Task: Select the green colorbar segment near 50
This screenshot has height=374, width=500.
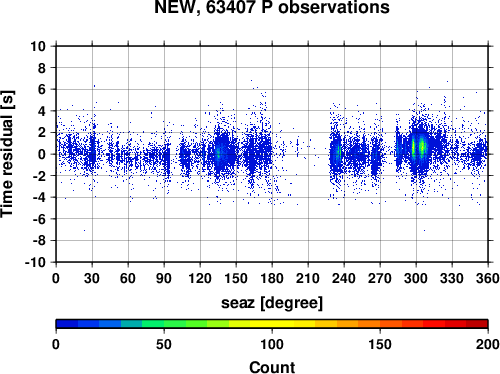Action: pyautogui.click(x=164, y=324)
